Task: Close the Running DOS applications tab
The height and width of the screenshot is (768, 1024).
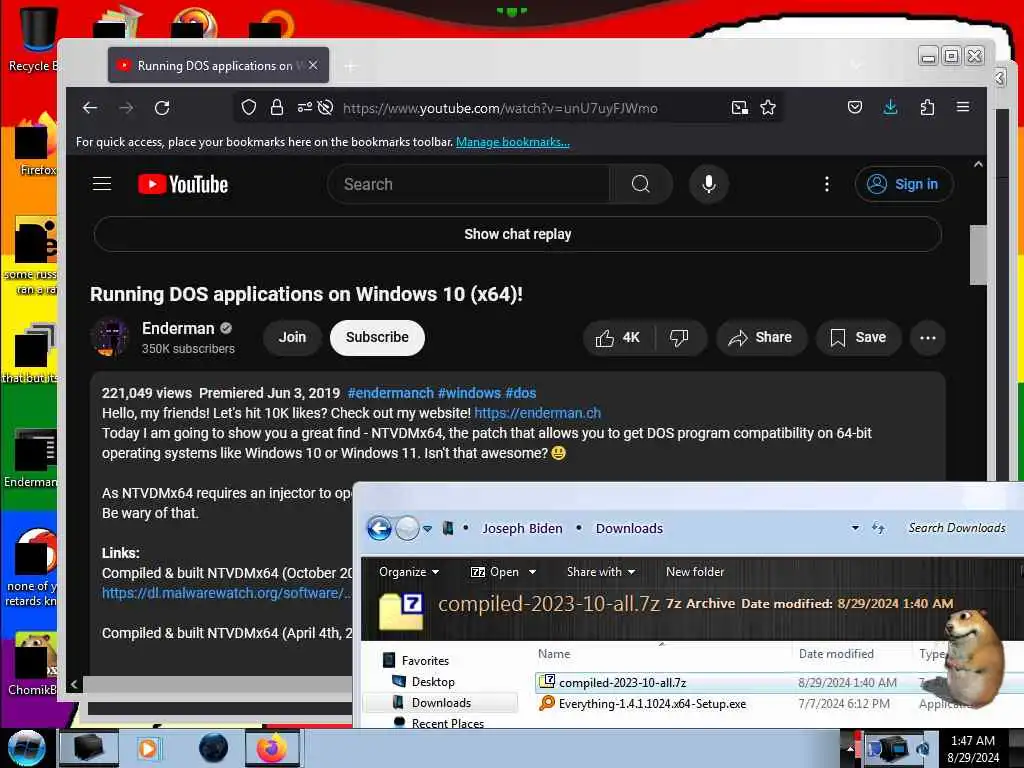Action: pyautogui.click(x=313, y=65)
